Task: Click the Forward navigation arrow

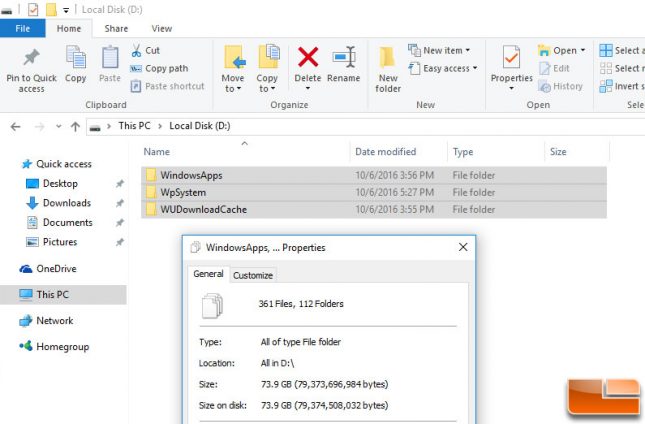Action: [39, 127]
